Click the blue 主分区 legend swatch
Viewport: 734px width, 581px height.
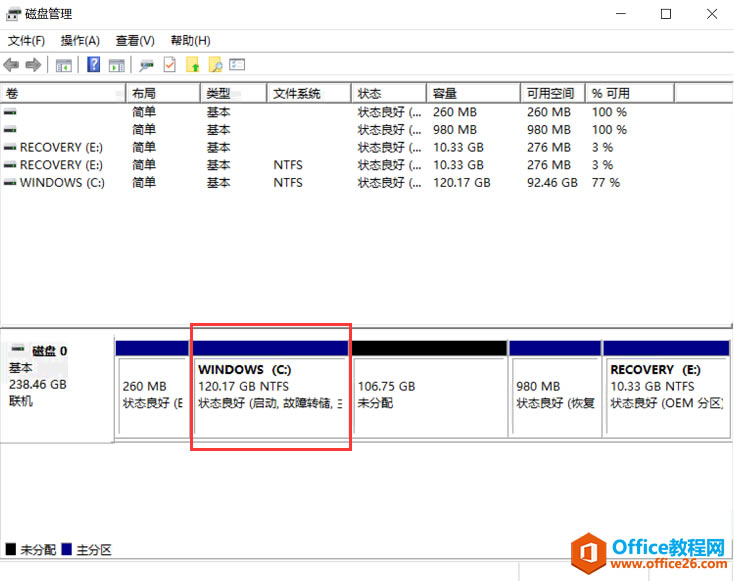point(66,549)
